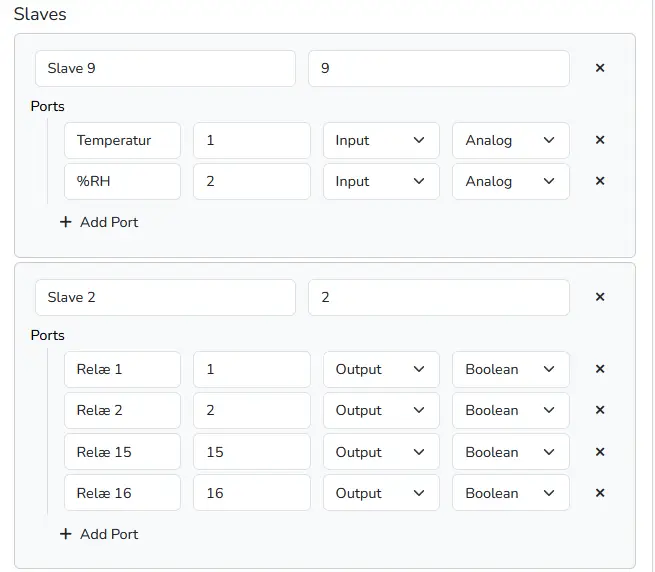The height and width of the screenshot is (572, 655).
Task: Open Relæ 15 Boolean type dropdown
Action: pyautogui.click(x=510, y=452)
